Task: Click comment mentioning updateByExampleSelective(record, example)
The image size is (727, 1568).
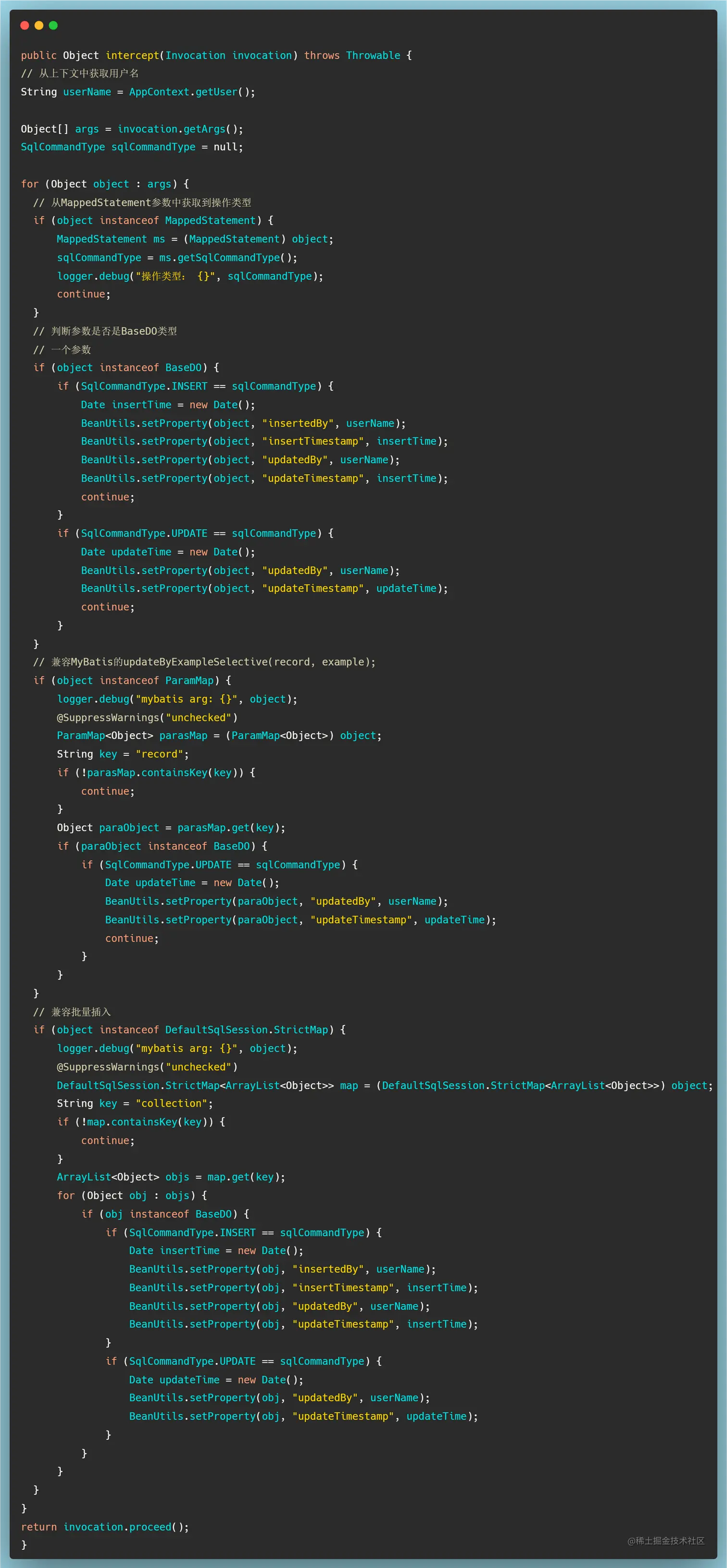Action: point(204,662)
